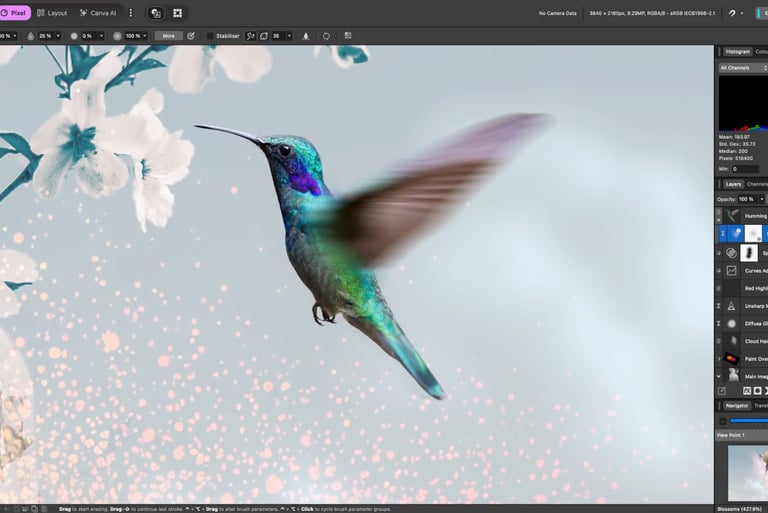Toggle visibility of Red Highlight layer
Screen dimensions: 768x513
pyautogui.click(x=719, y=288)
